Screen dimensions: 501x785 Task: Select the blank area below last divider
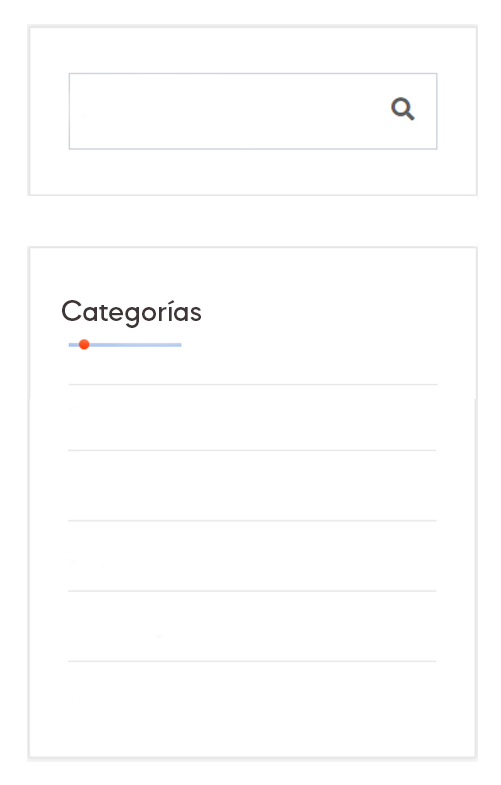[x=252, y=708]
